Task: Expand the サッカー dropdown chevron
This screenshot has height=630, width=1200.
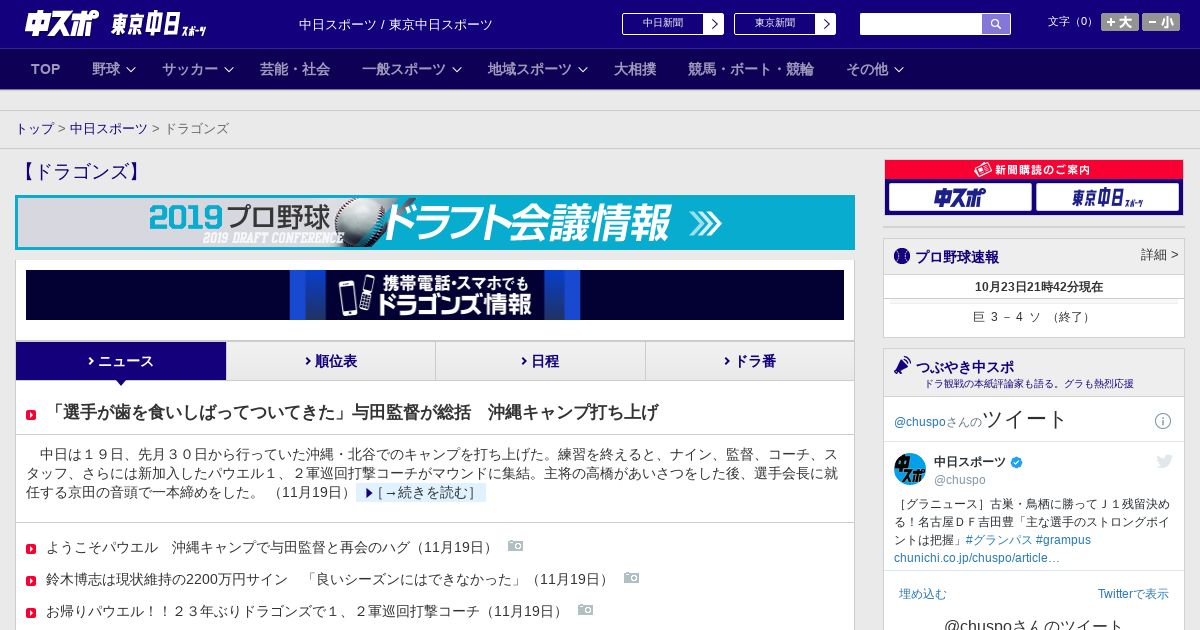Action: pos(228,69)
